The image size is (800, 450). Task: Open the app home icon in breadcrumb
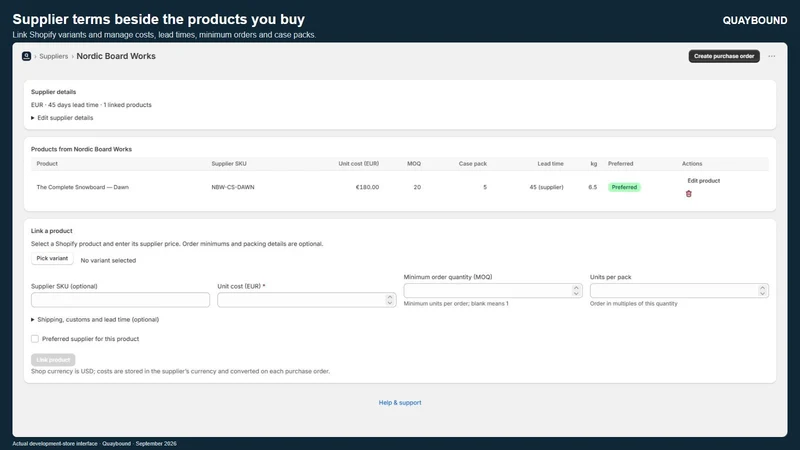coord(27,56)
